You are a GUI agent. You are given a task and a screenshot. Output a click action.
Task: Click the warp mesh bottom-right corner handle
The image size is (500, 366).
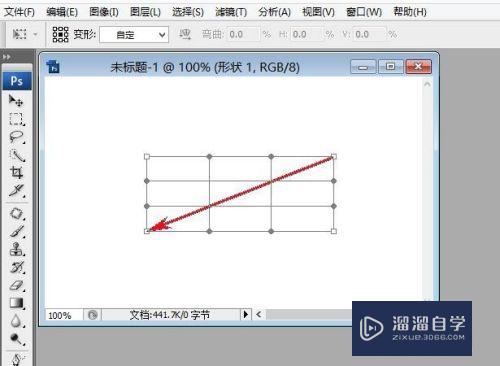(x=334, y=231)
